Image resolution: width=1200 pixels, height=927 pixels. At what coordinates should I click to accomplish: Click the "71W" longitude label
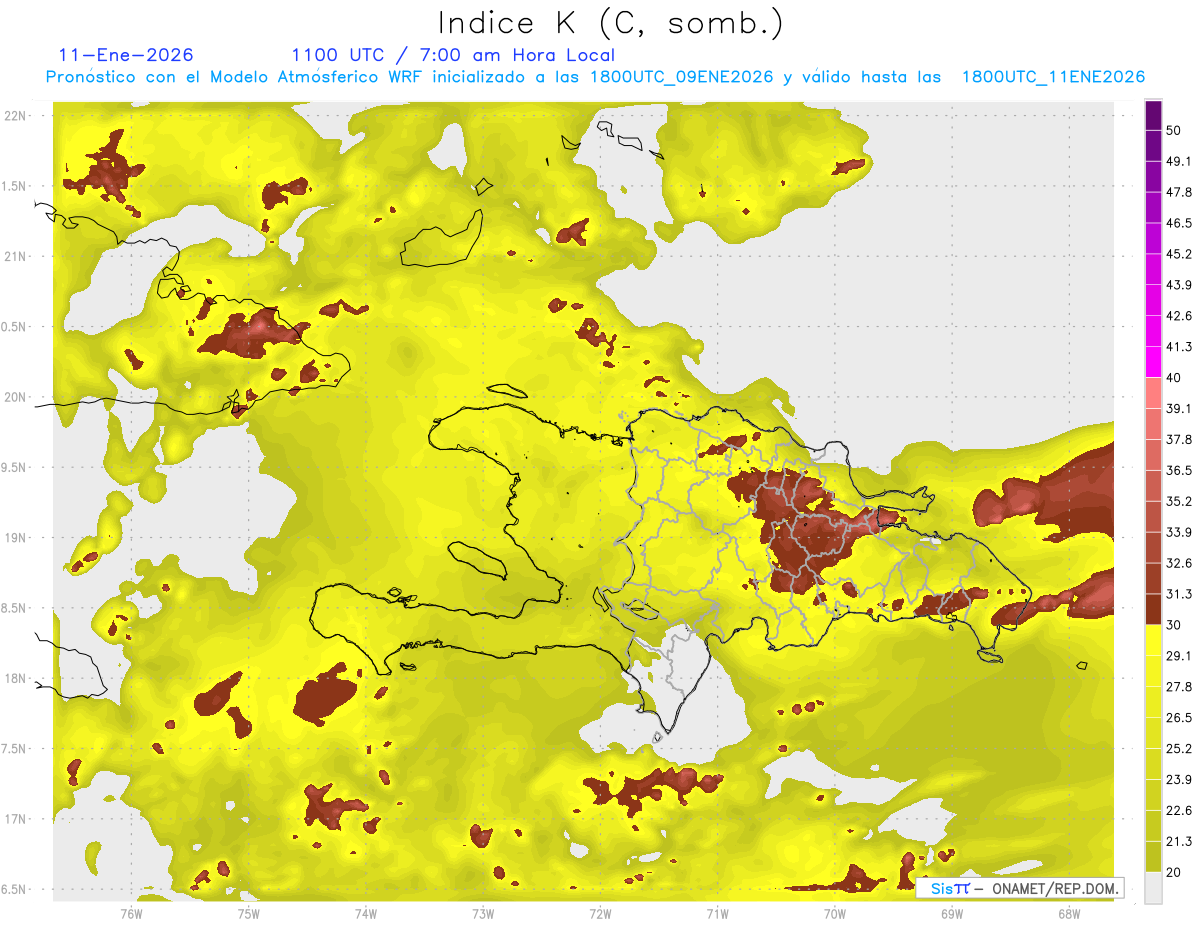pos(717,913)
